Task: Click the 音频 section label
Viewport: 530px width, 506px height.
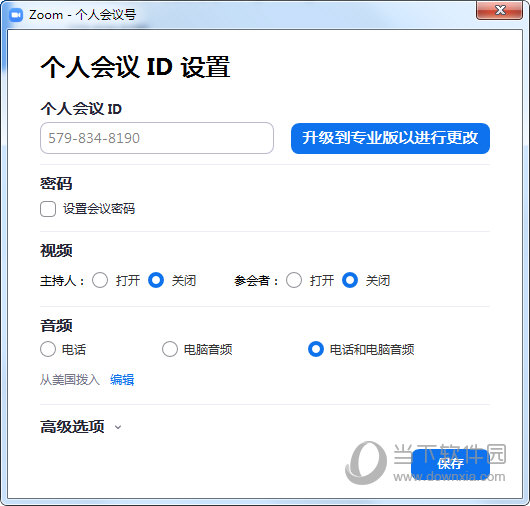Action: point(56,326)
